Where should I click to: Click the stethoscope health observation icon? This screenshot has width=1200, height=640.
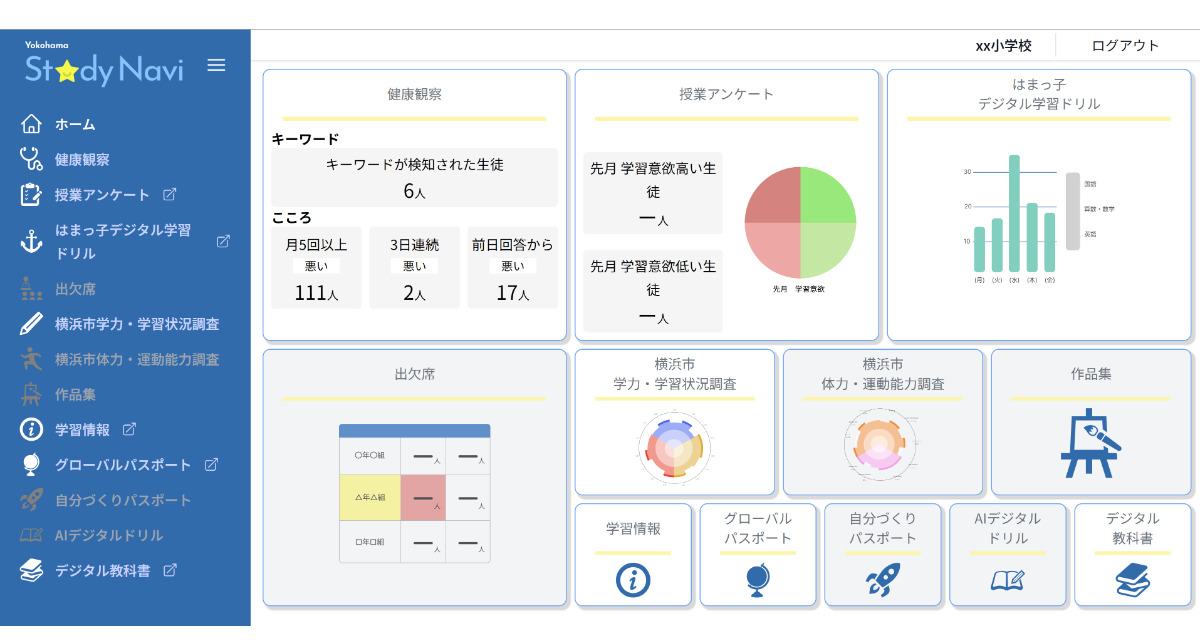31,159
